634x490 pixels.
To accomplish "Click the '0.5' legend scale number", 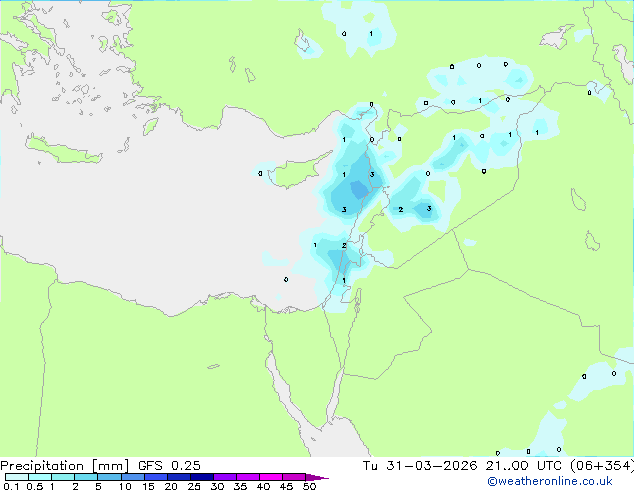I will pyautogui.click(x=34, y=486).
